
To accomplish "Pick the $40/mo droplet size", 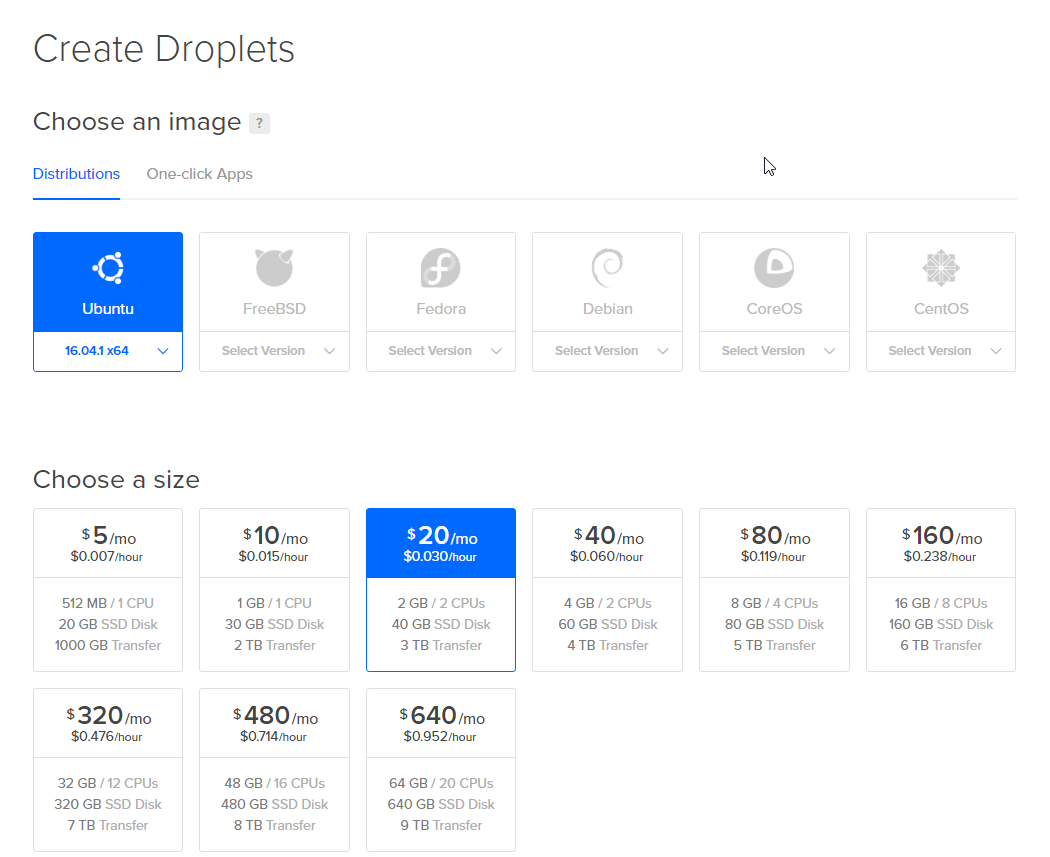I will click(x=607, y=590).
